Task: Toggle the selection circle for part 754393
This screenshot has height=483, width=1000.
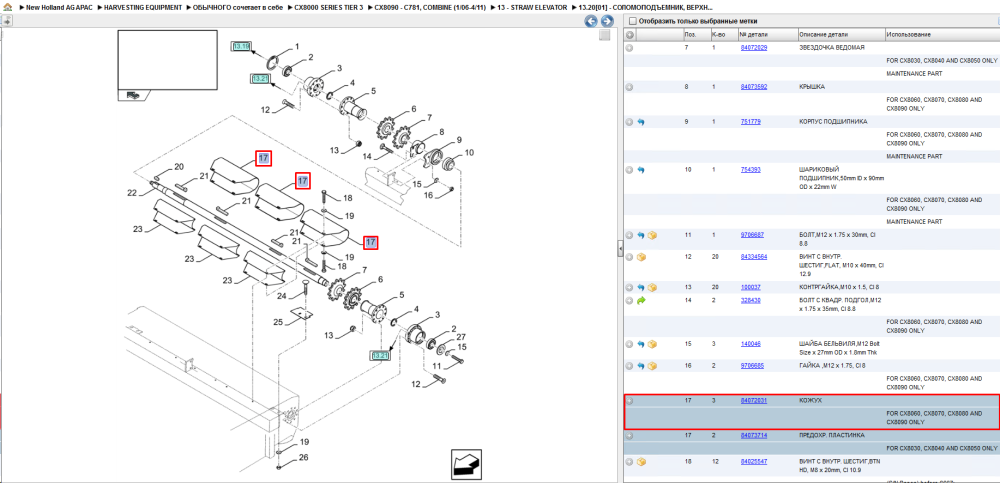Action: 629,170
